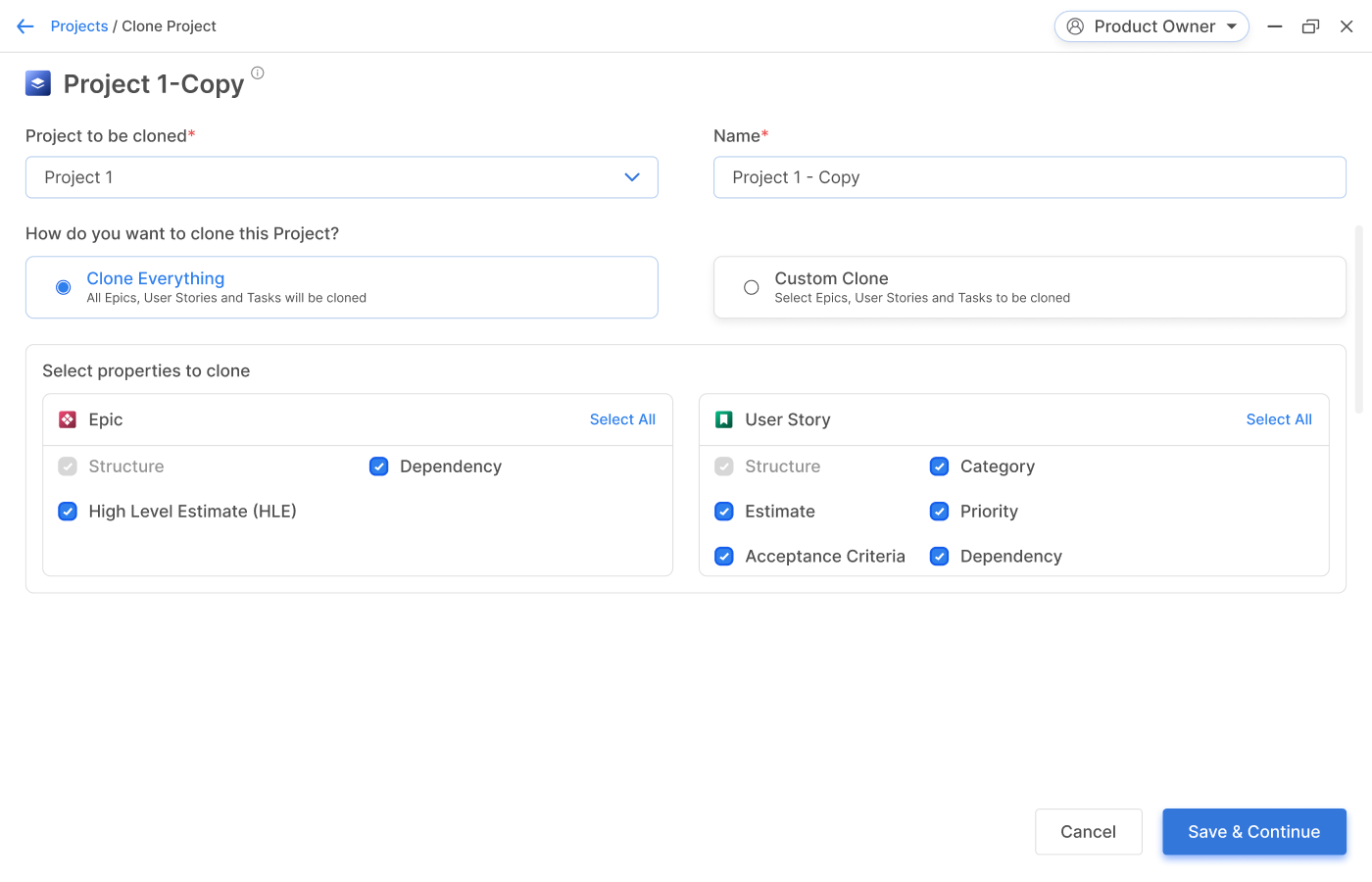Click into the Name input field
Viewport: 1372px width, 882px height.
click(x=1029, y=177)
